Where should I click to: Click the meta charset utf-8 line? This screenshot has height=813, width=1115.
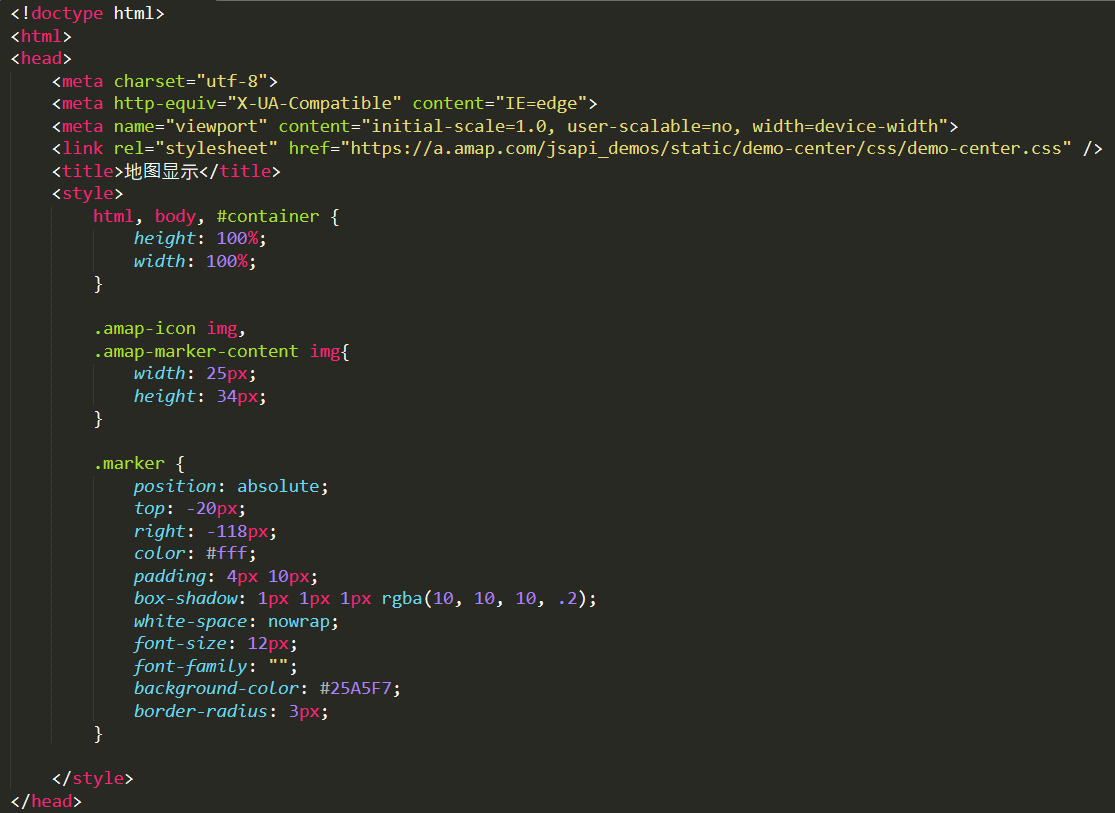click(165, 81)
